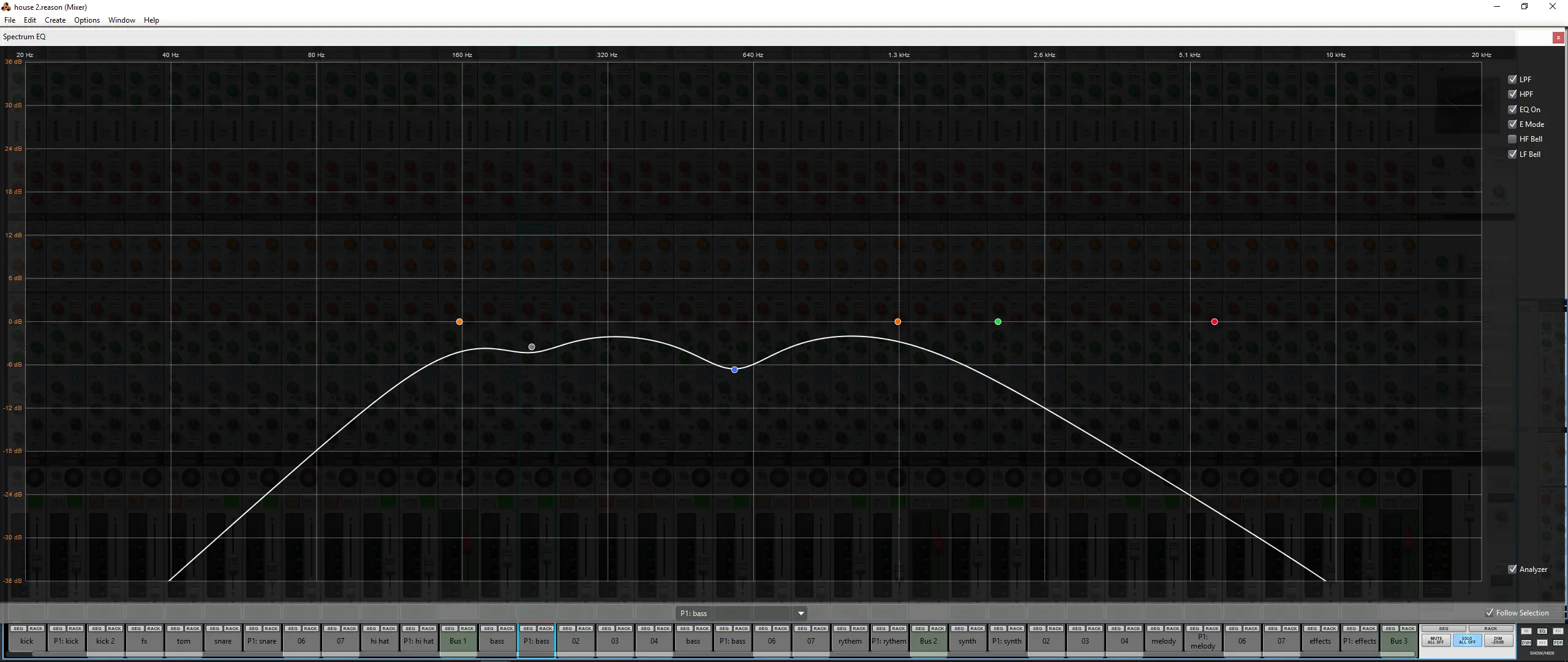The height and width of the screenshot is (662, 1568).
Task: Close the Spectrum EQ panel
Action: tap(1558, 37)
